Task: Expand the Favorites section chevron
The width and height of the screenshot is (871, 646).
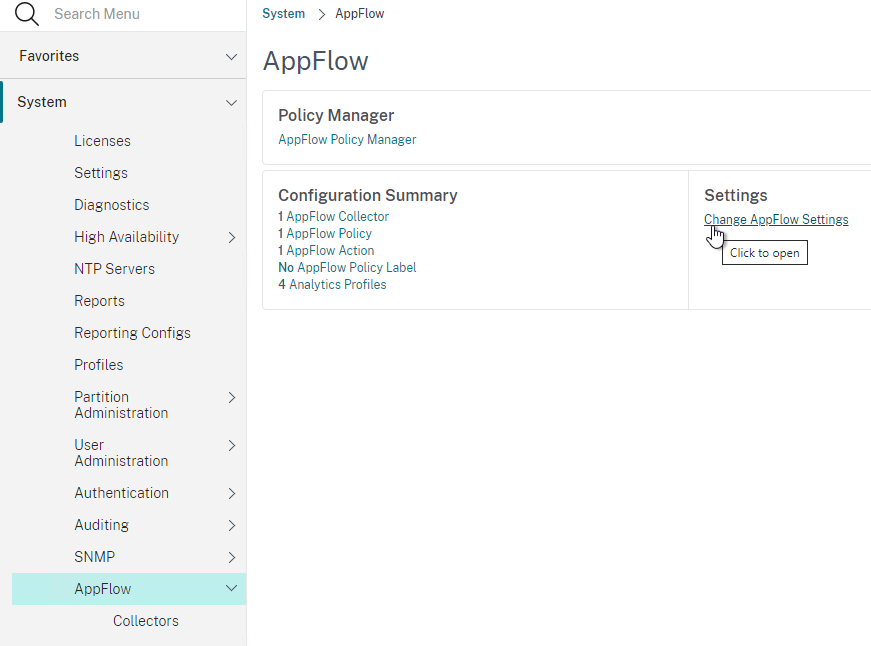Action: coord(231,57)
